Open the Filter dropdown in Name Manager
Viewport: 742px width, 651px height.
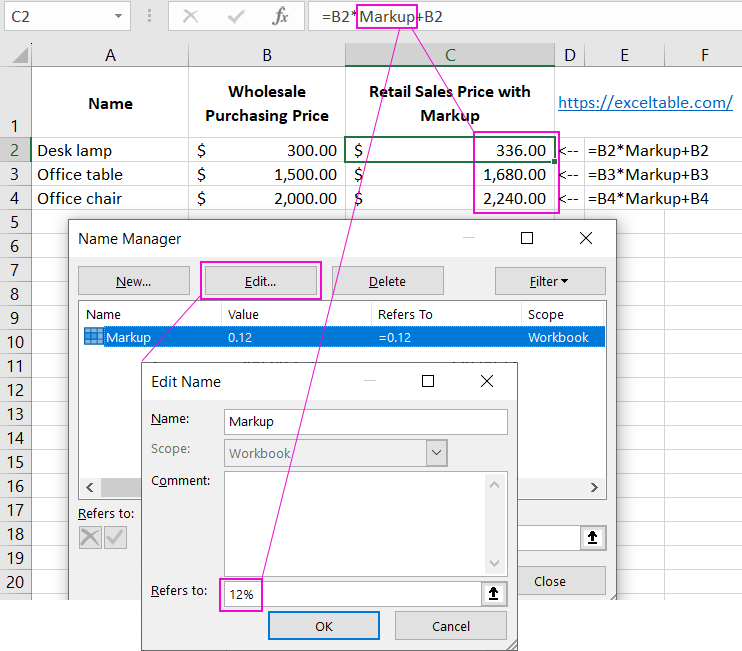pyautogui.click(x=549, y=281)
